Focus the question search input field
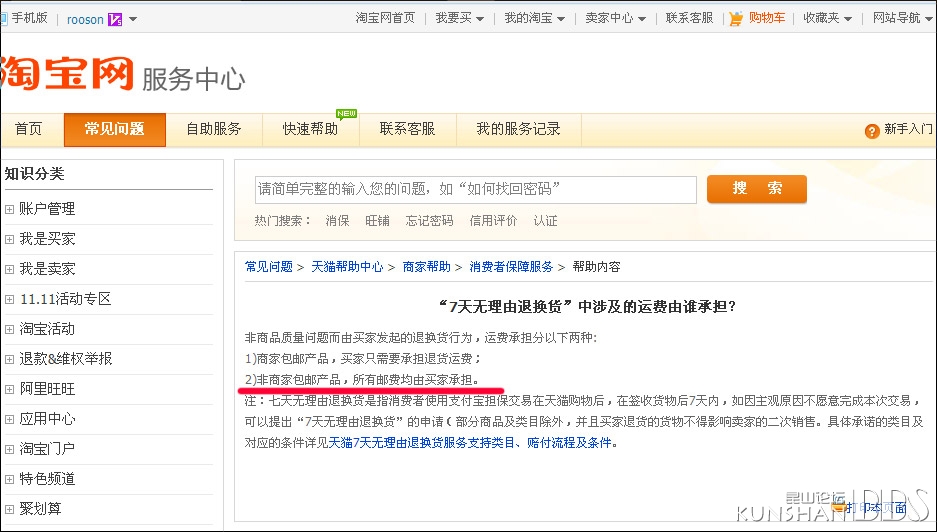This screenshot has width=937, height=532. pyautogui.click(x=476, y=189)
